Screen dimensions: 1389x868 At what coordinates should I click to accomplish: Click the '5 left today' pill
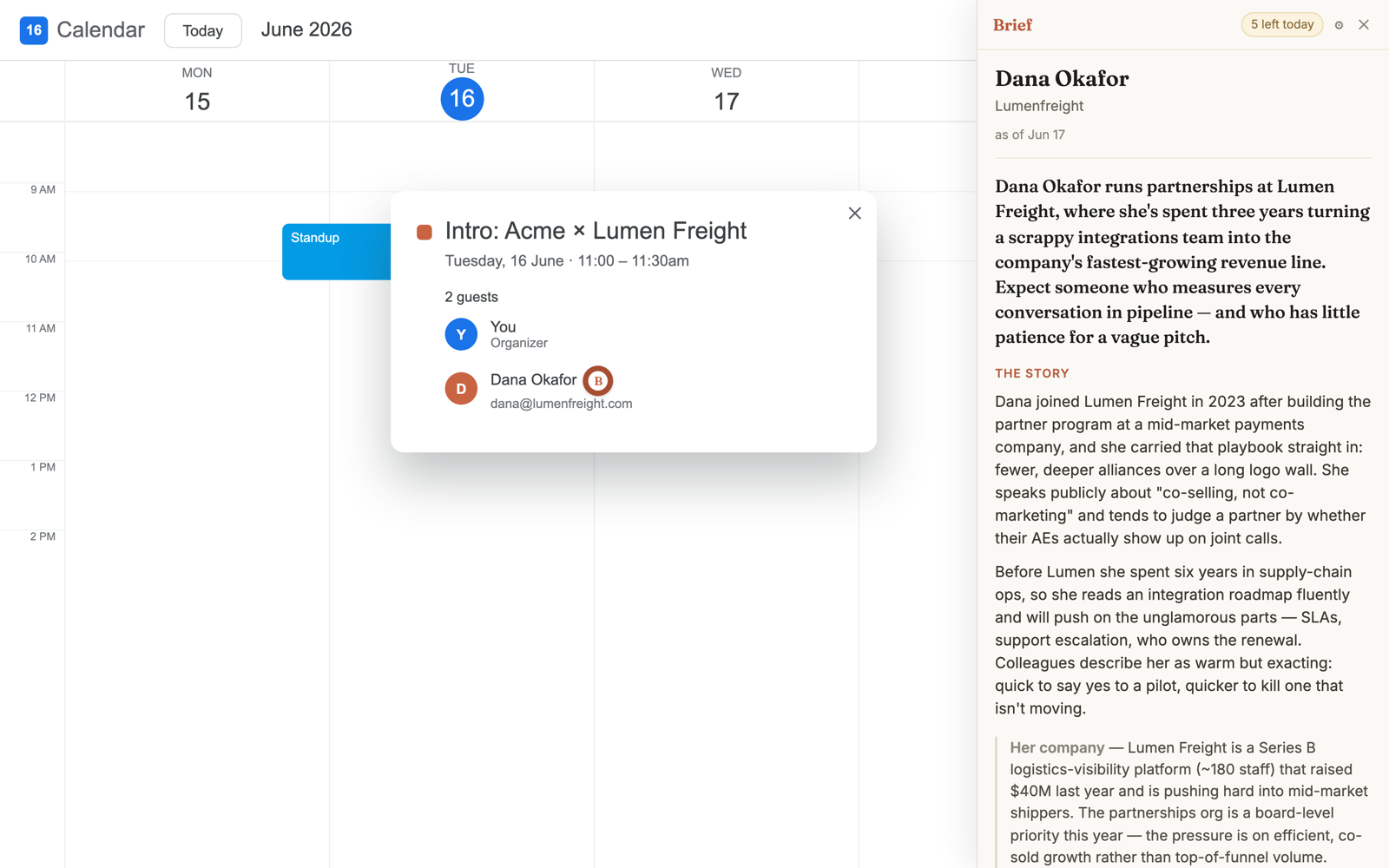coord(1282,24)
